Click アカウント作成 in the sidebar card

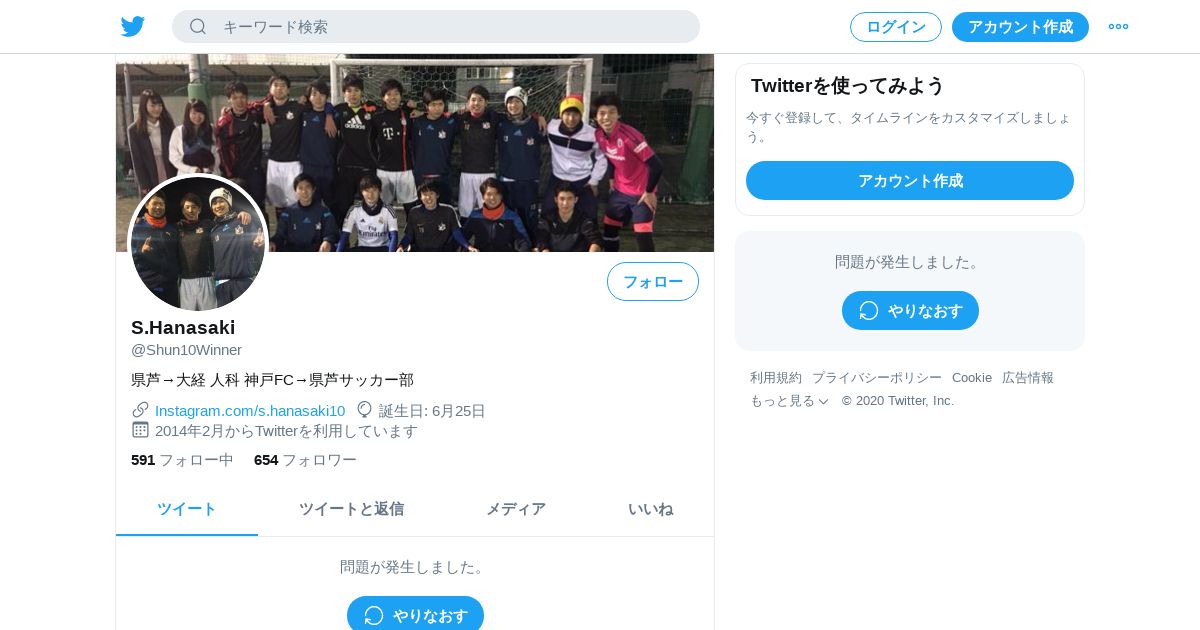tap(910, 180)
